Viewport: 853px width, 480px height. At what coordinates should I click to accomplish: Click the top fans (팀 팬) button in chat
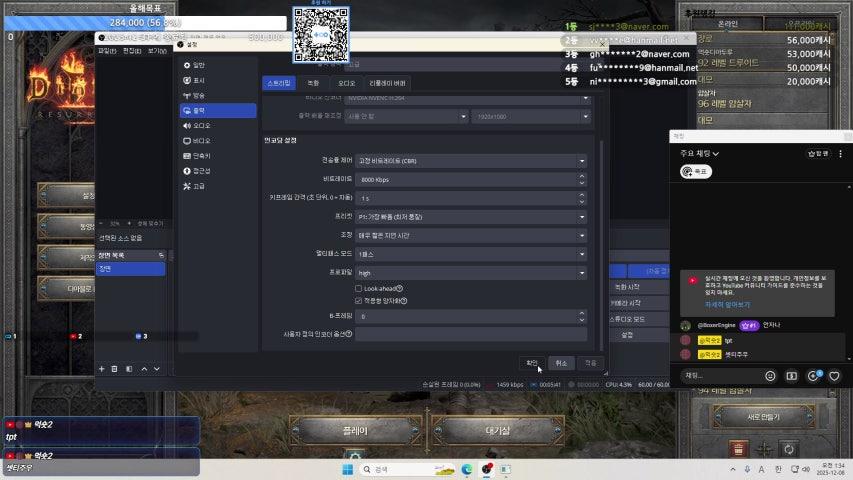818,154
